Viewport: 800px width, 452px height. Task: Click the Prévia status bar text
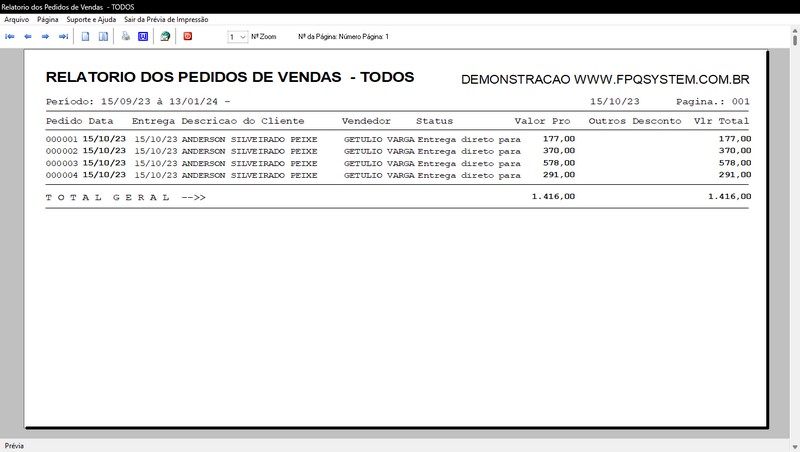pos(14,446)
